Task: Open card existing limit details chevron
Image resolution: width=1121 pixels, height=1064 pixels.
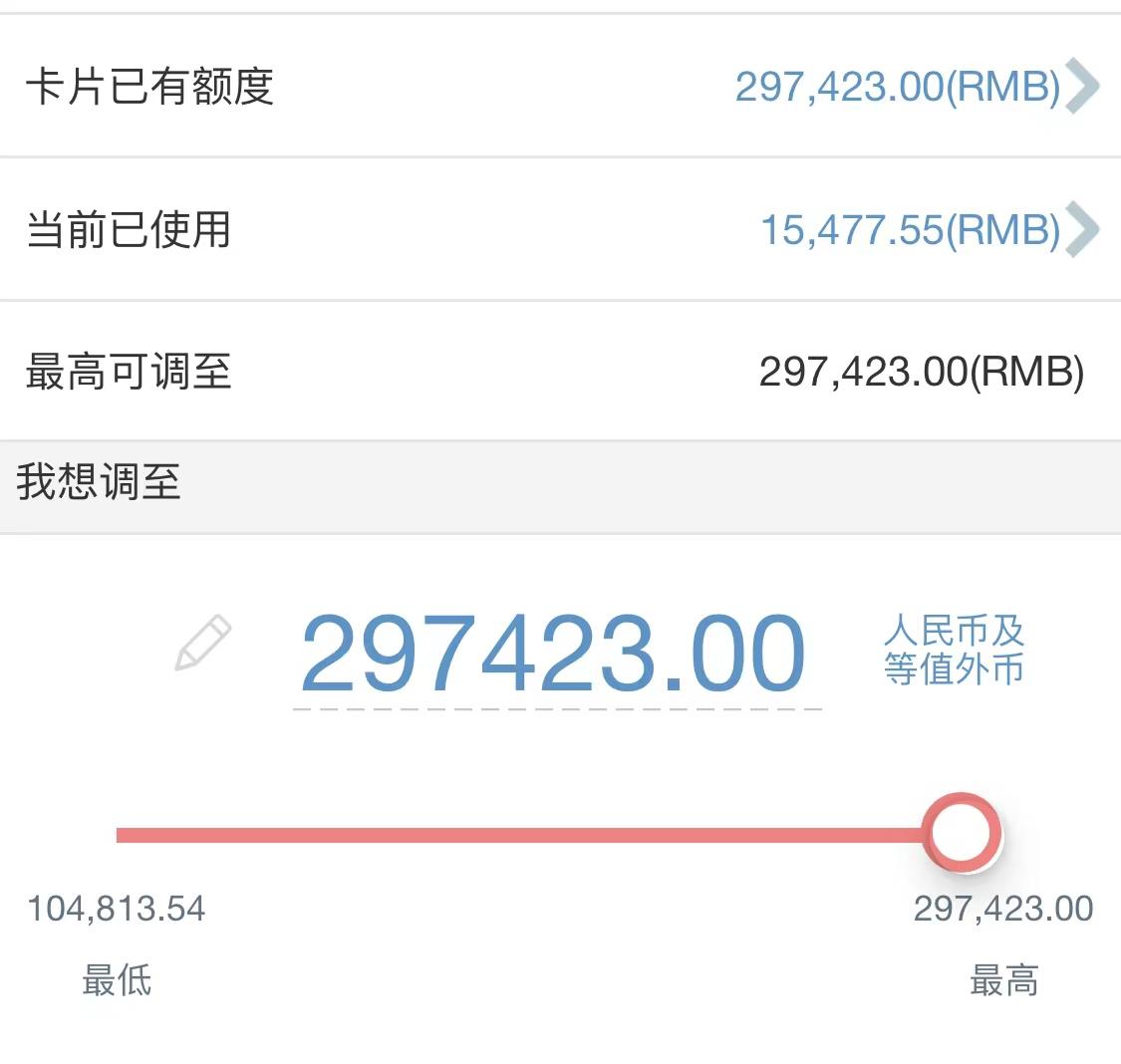Action: 1082,87
